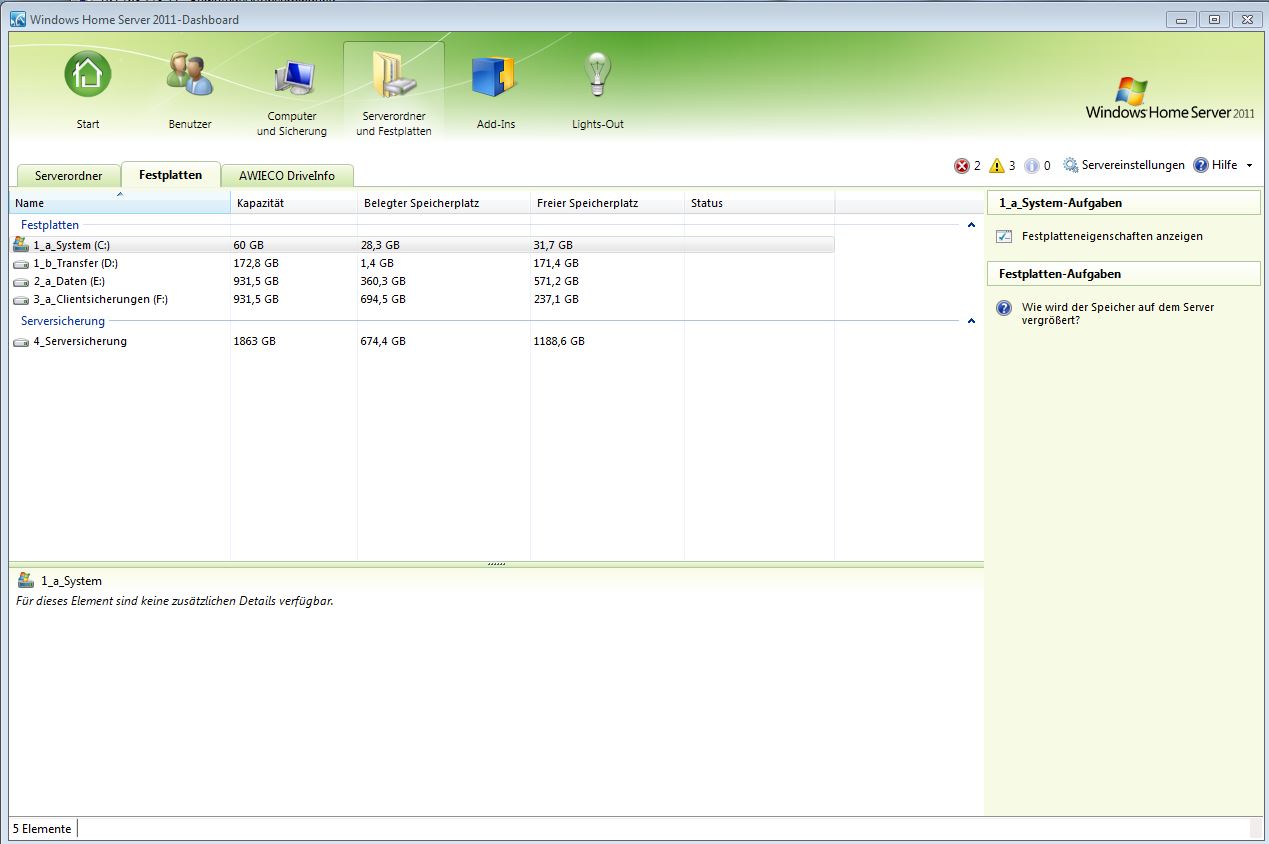1269x844 pixels.
Task: Sort by Kapazität column header
Action: click(294, 203)
